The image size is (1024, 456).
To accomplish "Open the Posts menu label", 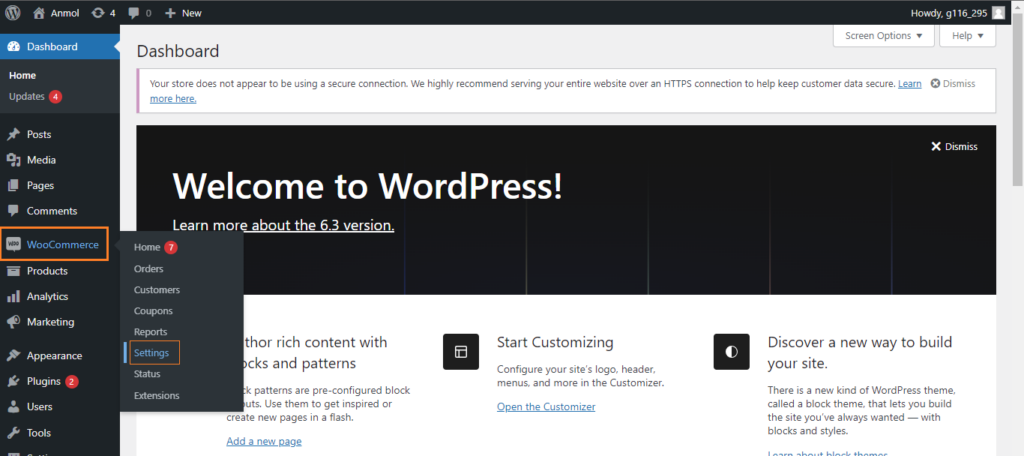I will (39, 135).
